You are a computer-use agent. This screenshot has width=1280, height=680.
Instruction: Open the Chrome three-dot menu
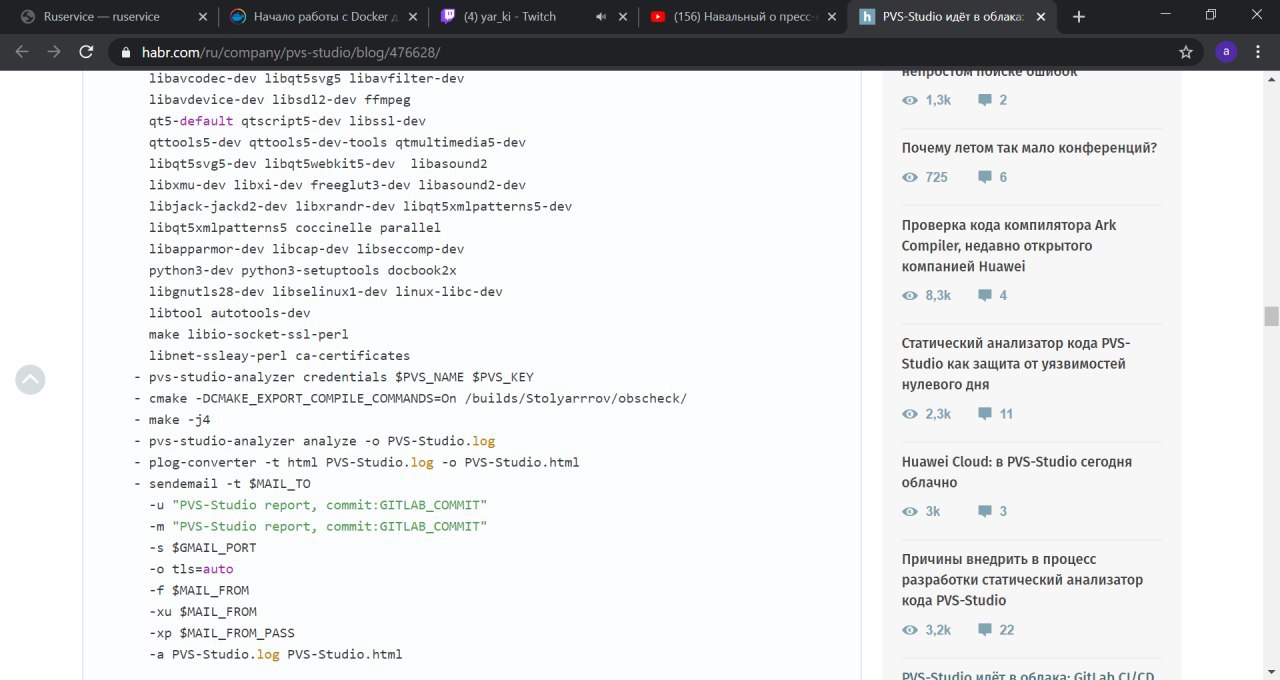[1260, 52]
